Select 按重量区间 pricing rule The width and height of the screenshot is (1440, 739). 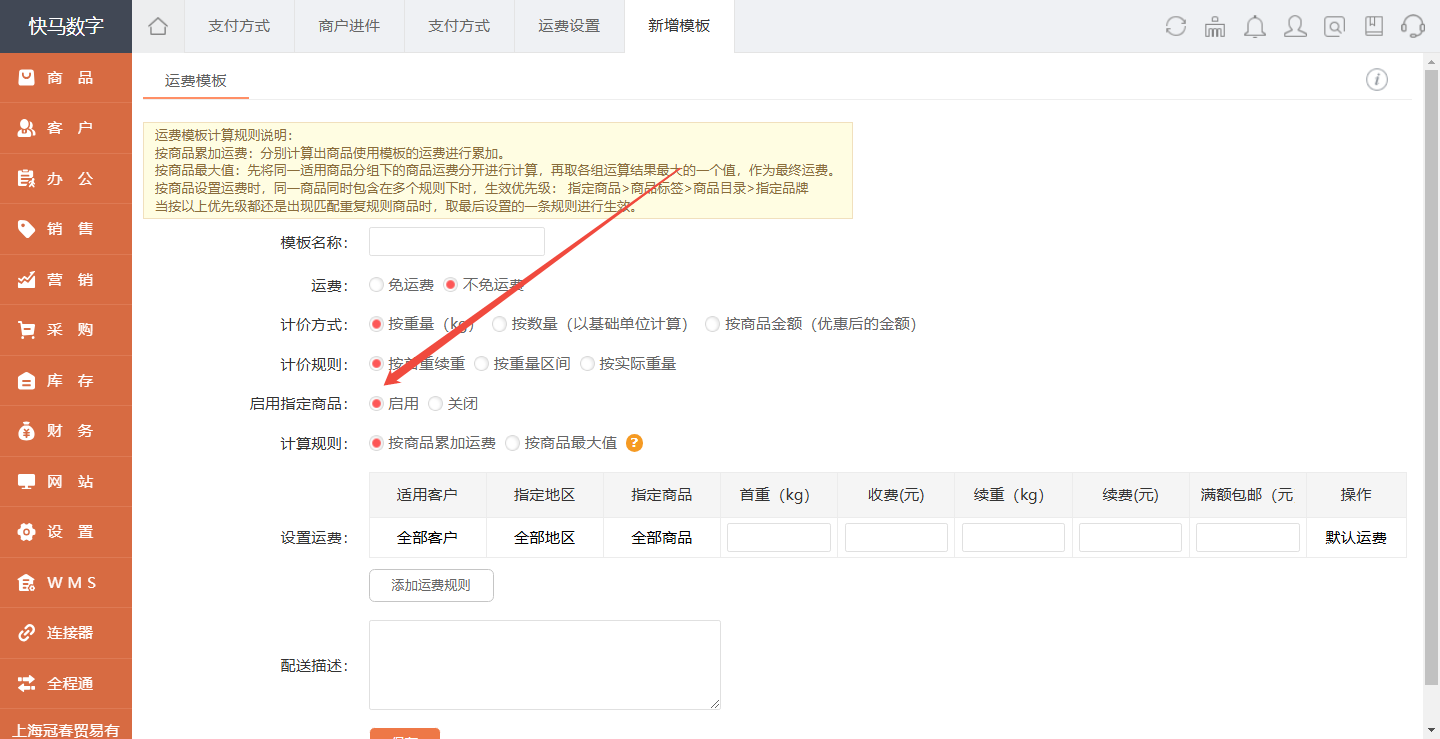point(482,364)
